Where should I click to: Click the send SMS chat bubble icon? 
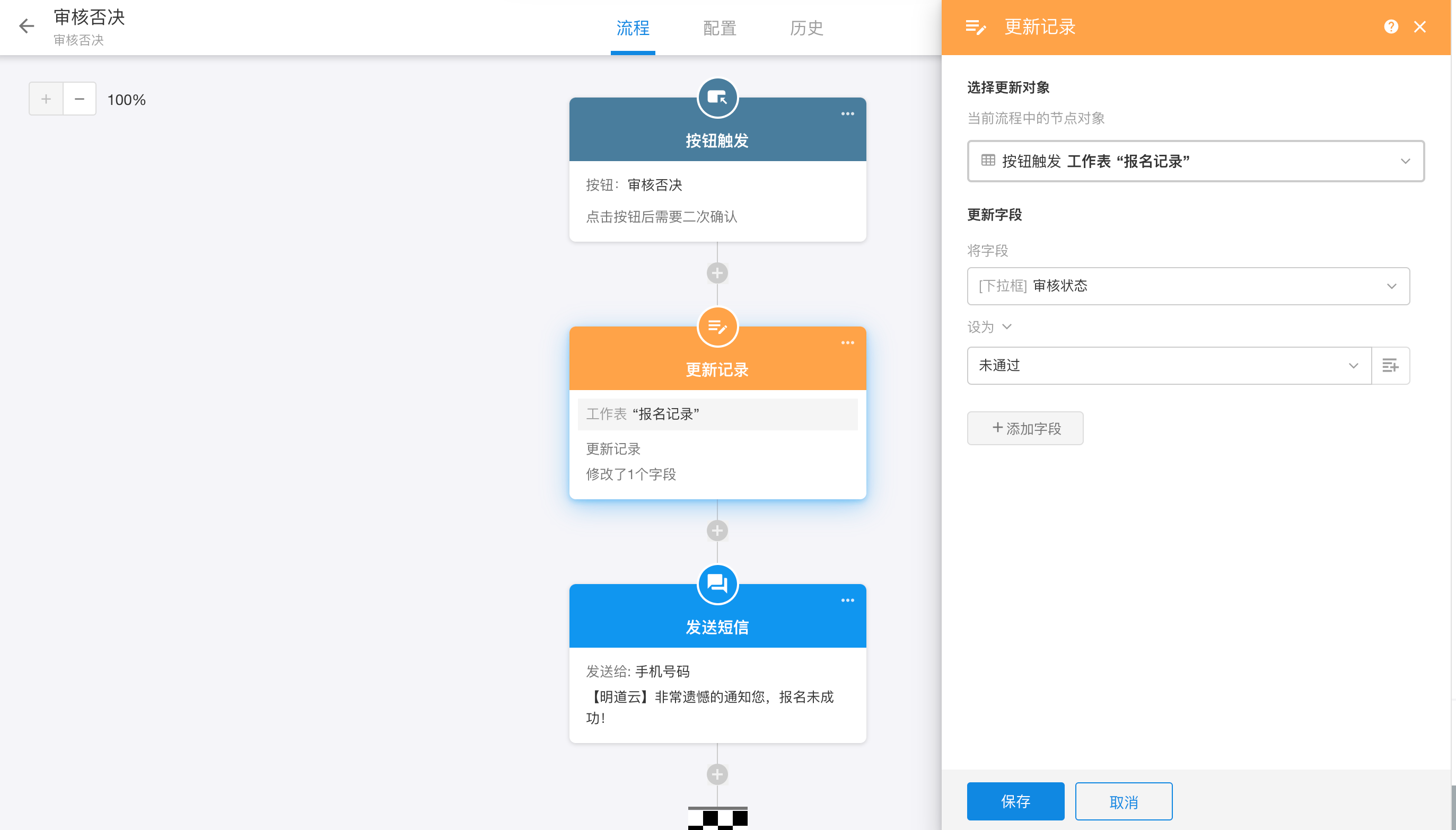point(717,584)
